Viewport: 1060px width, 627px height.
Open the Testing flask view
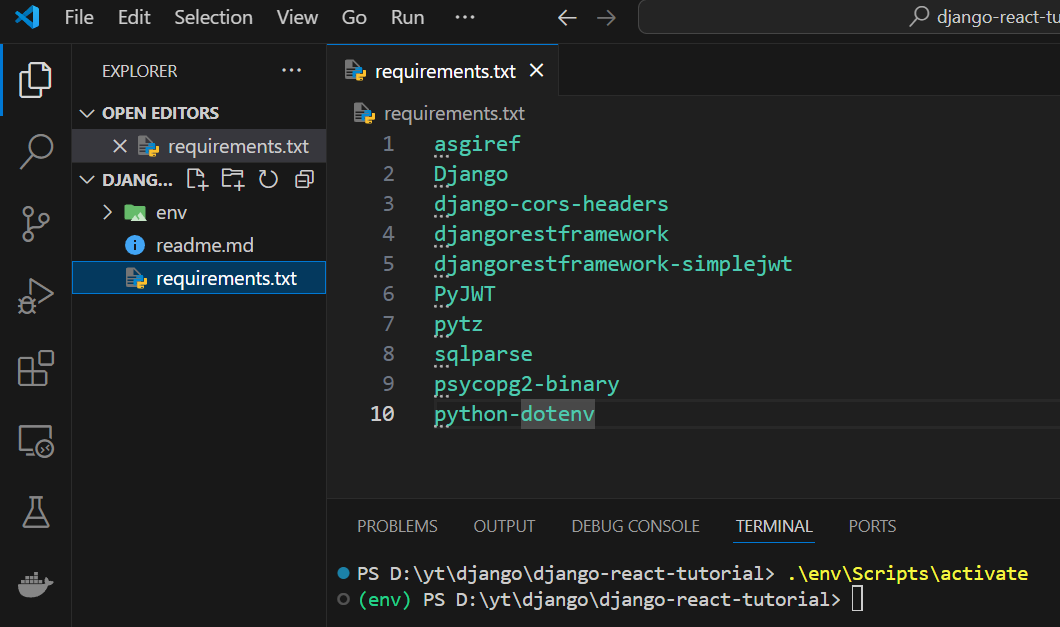tap(35, 512)
